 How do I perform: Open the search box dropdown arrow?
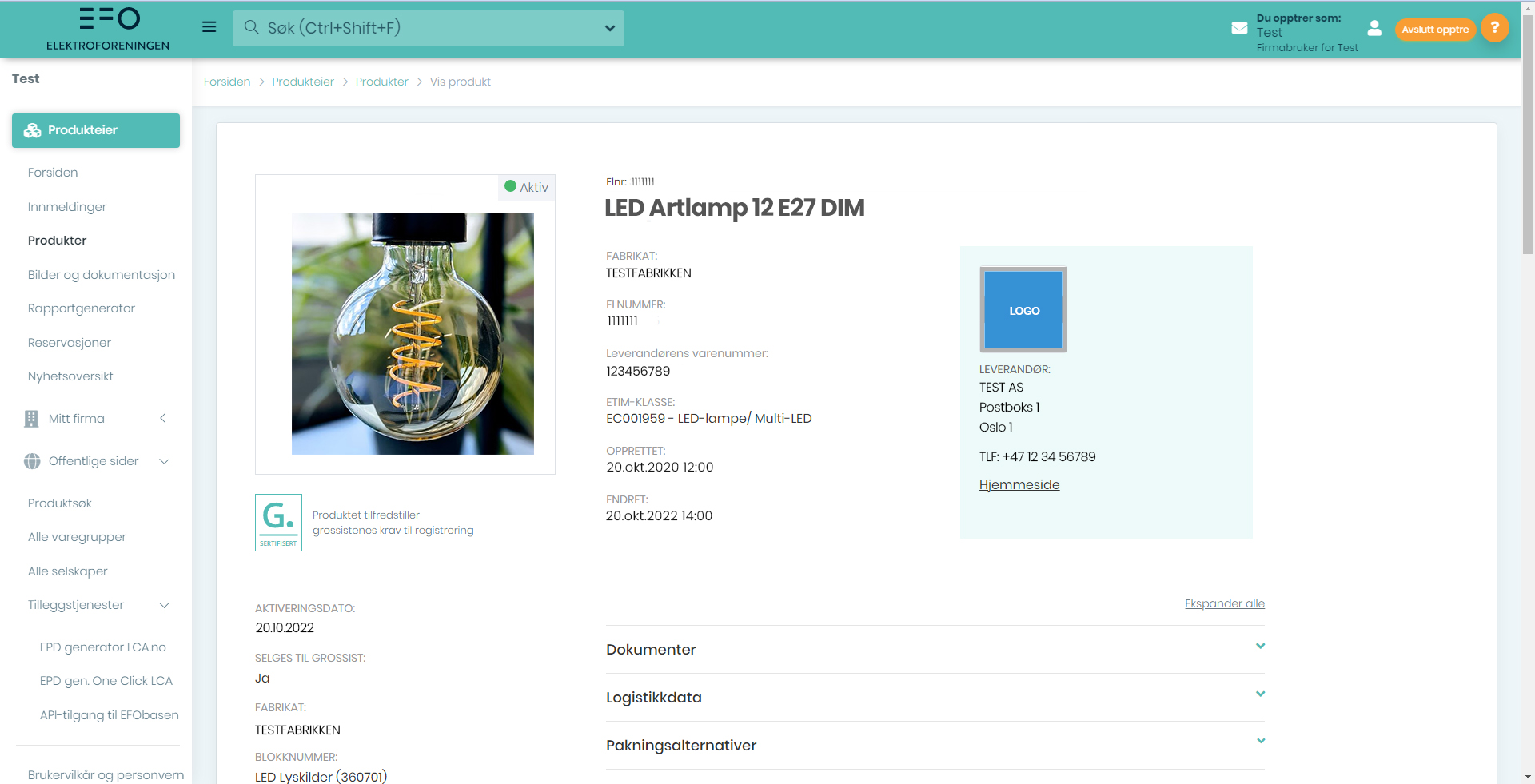tap(610, 29)
